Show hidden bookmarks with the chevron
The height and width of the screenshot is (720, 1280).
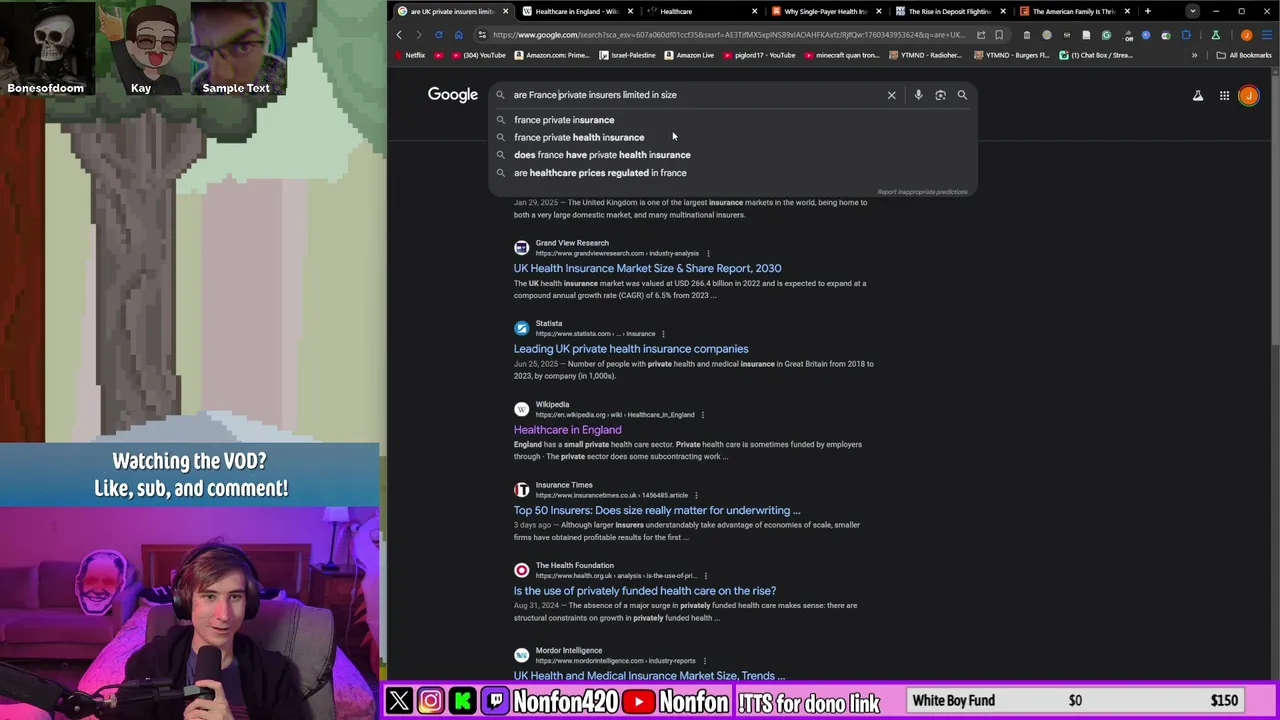click(x=1194, y=55)
